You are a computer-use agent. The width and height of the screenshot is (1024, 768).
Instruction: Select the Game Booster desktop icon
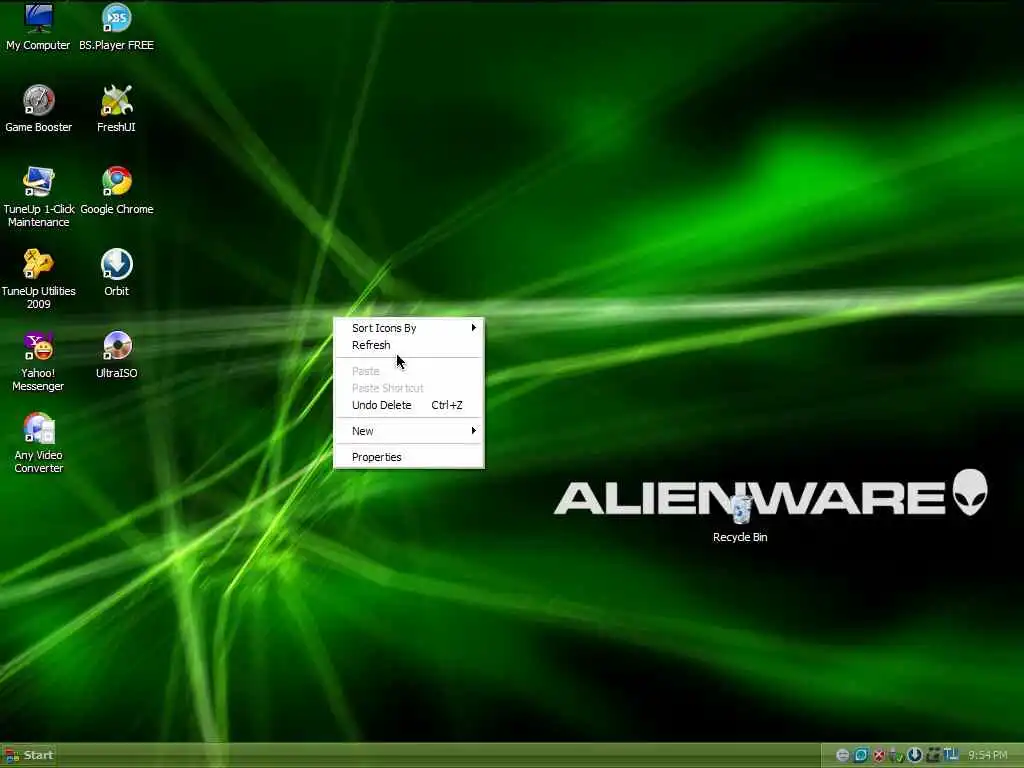[x=39, y=108]
